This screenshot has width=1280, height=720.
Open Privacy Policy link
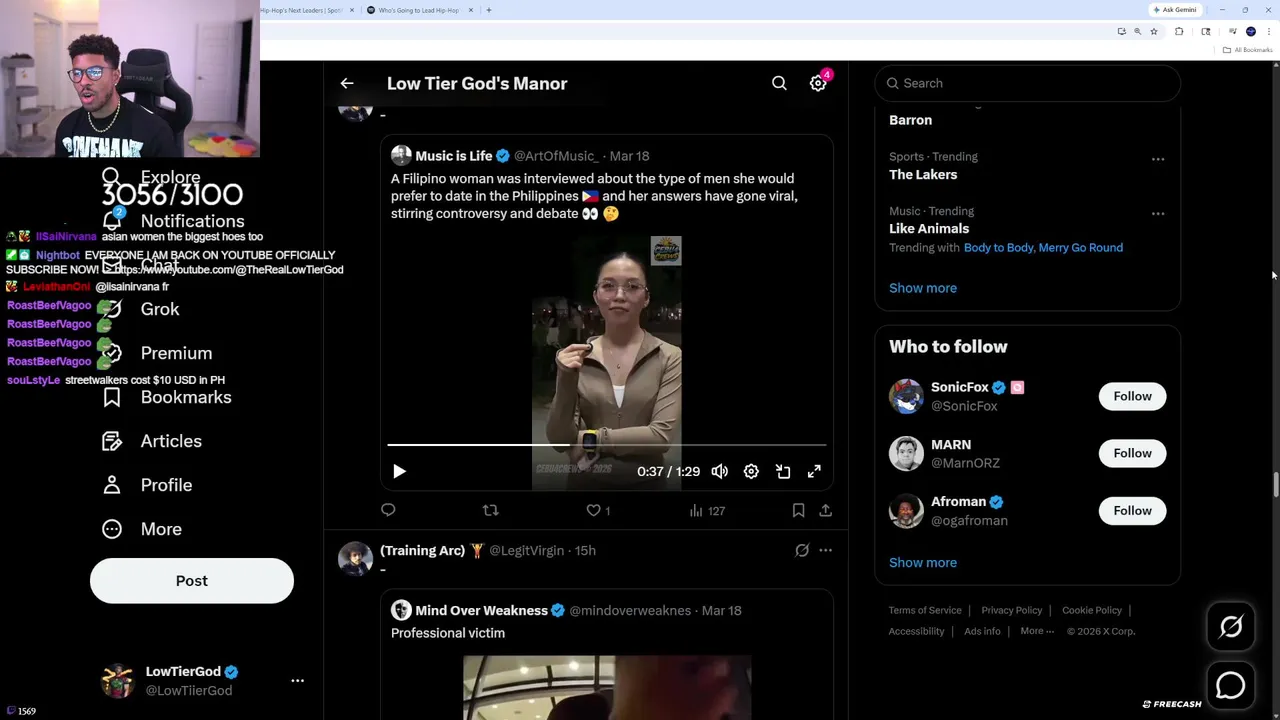1012,610
